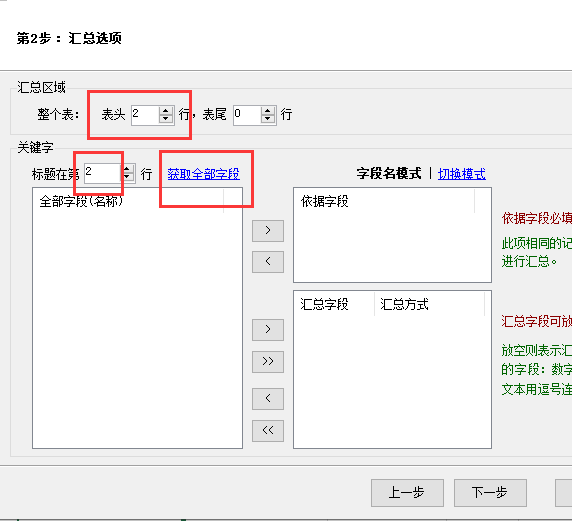Click the 切换模式 link
This screenshot has height=521, width=572.
coord(461,174)
